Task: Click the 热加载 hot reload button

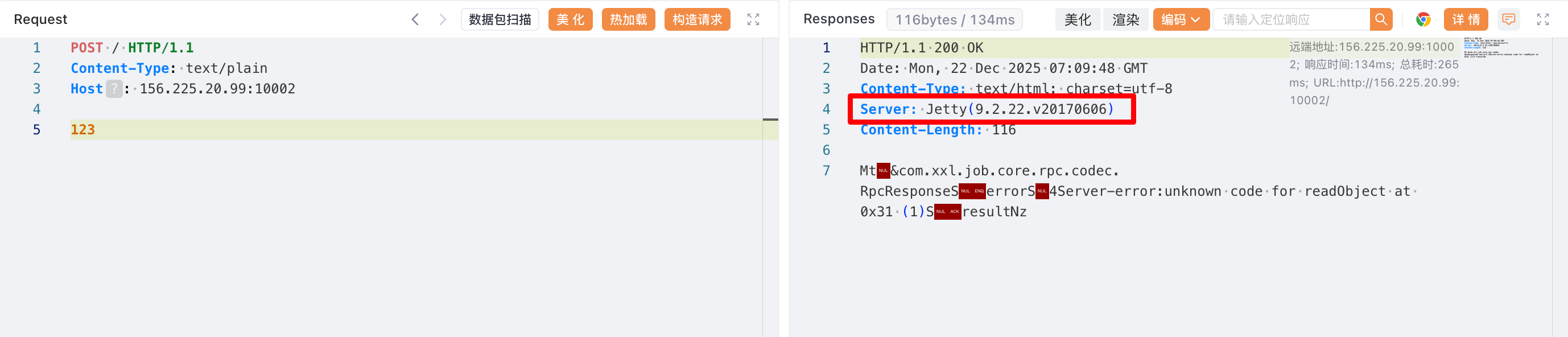Action: 628,19
